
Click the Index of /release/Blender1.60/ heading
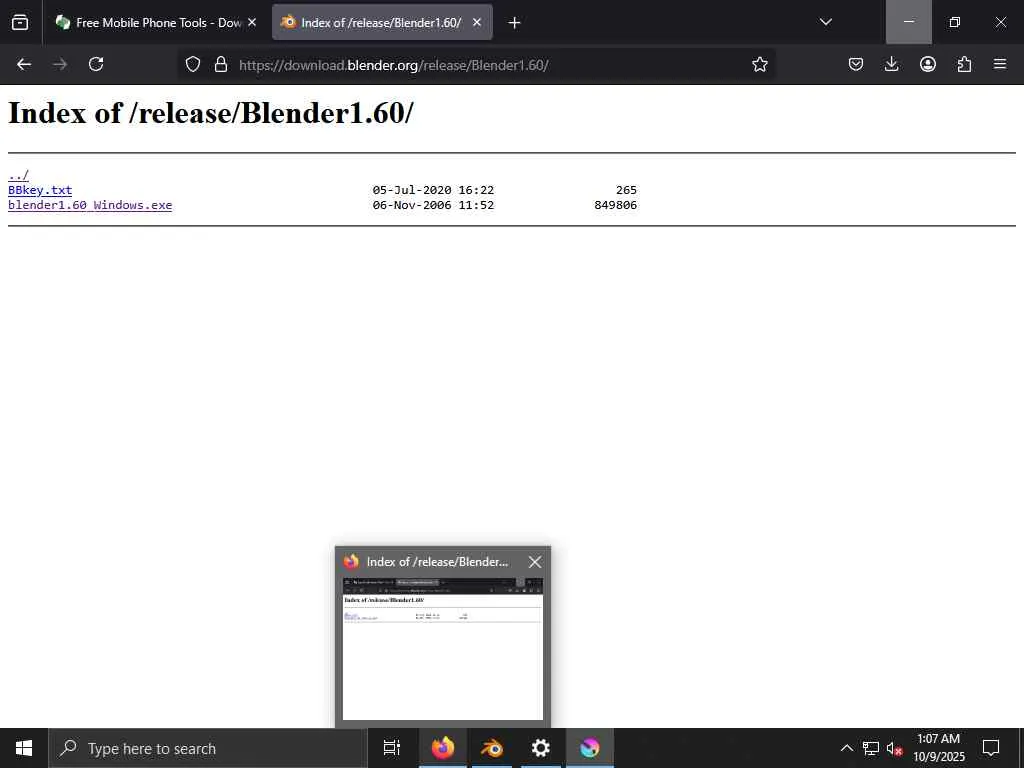[210, 113]
